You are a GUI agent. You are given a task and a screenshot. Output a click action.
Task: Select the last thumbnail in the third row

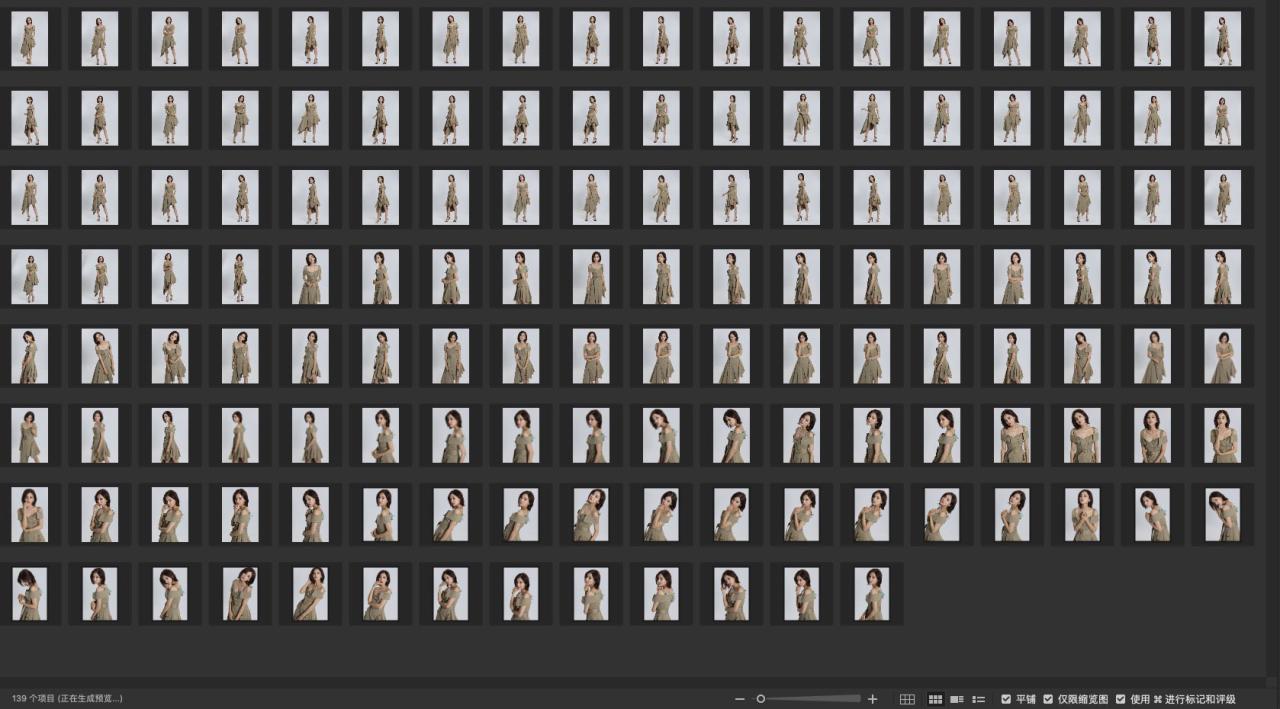[x=1222, y=198]
